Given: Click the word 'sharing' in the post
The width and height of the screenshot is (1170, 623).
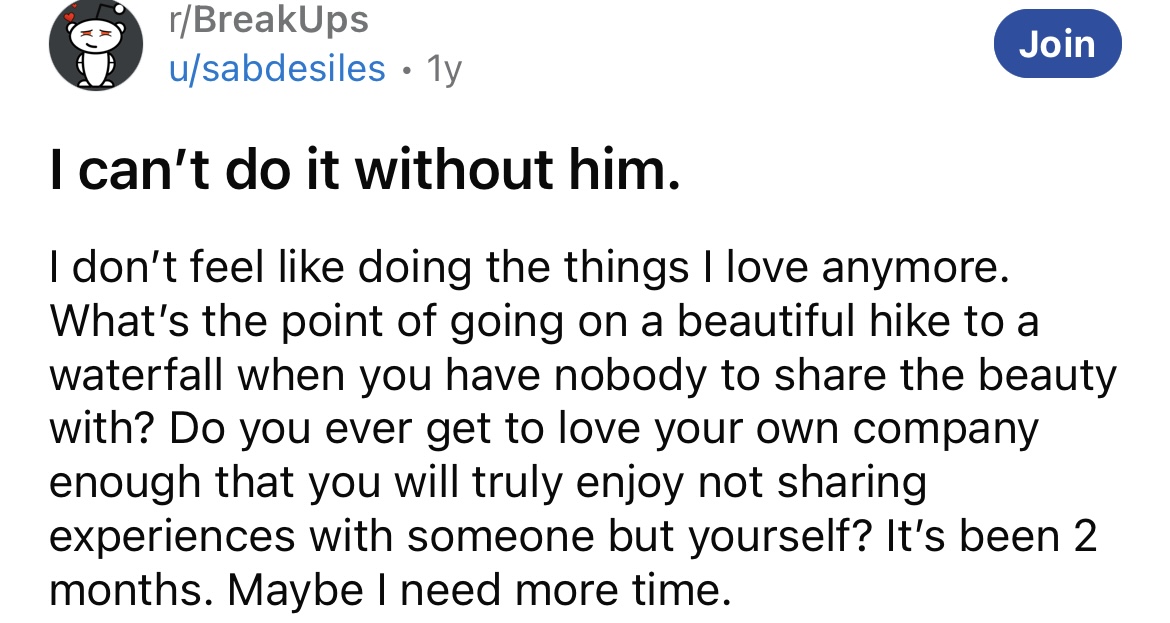Looking at the screenshot, I should (x=852, y=483).
